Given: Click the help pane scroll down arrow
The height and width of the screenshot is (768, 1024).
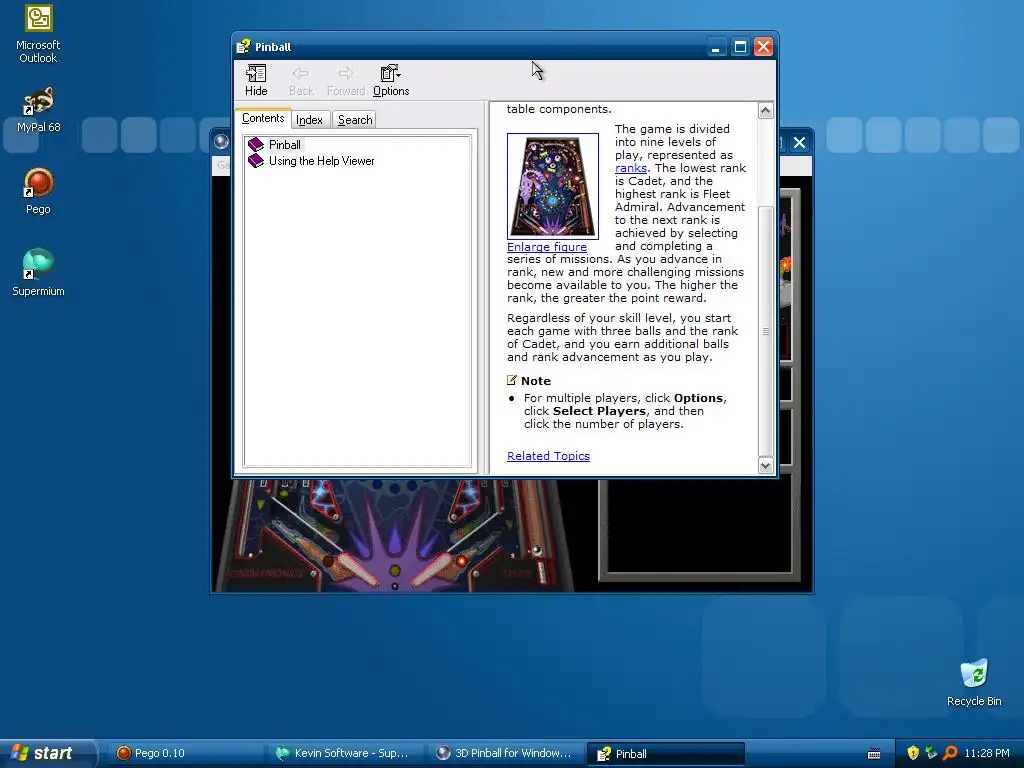Looking at the screenshot, I should click(x=765, y=465).
